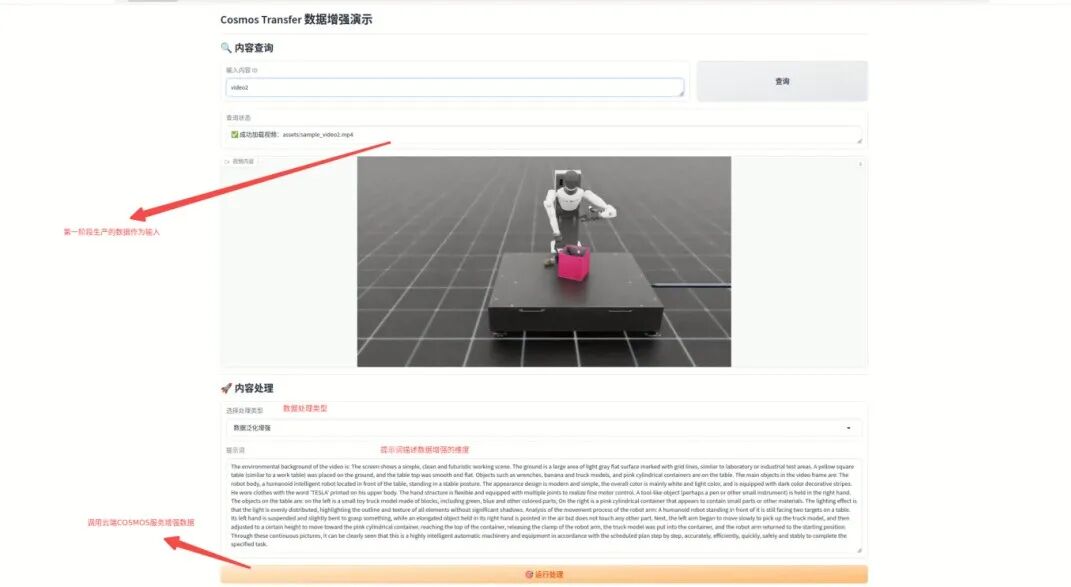This screenshot has height=587, width=1071.
Task: Click the red note 调用云端COSMOS服务增强数据
Action: coord(142,521)
